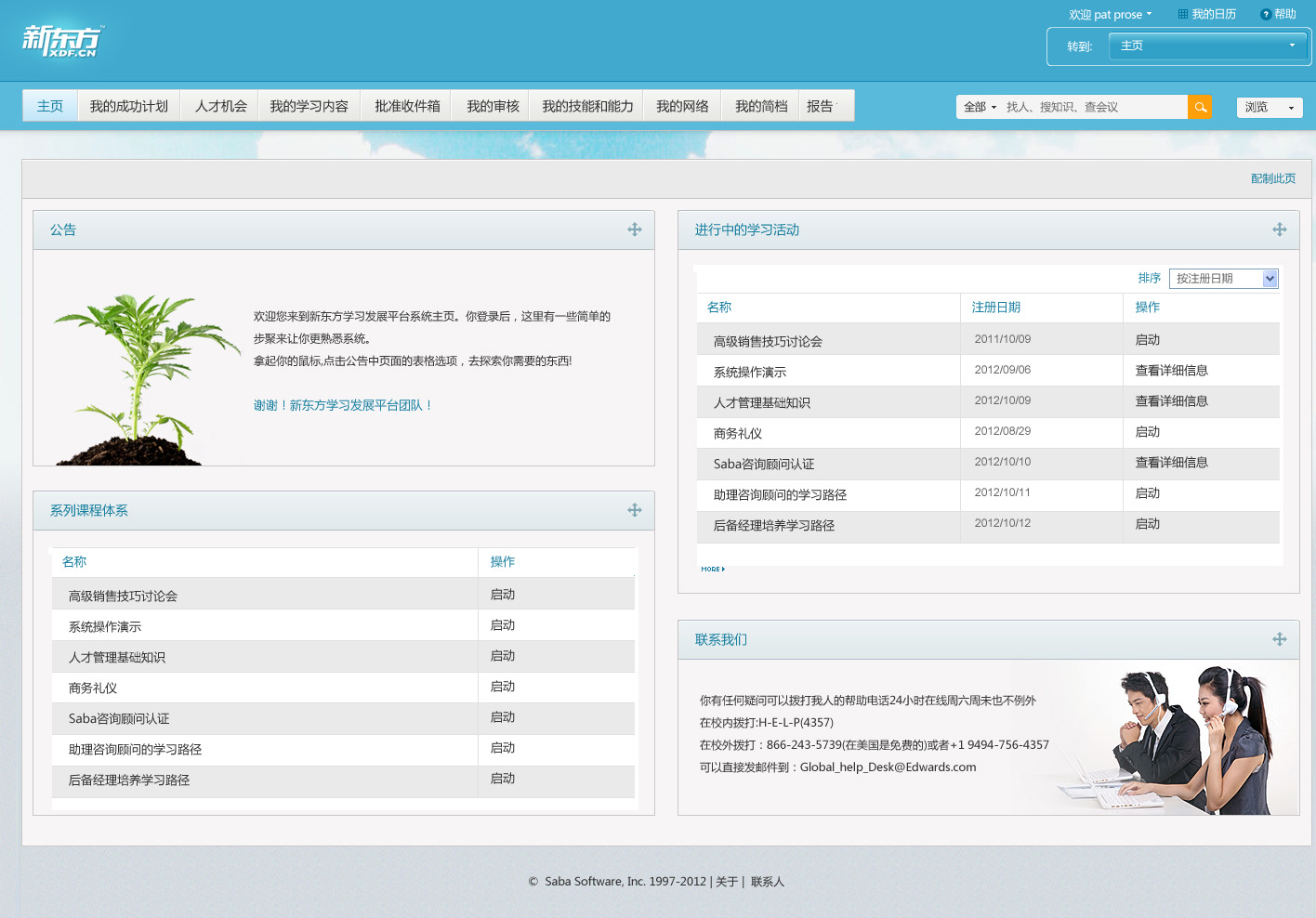1316x918 pixels.
Task: Switch to 我的成功计划 tab
Action: [129, 106]
